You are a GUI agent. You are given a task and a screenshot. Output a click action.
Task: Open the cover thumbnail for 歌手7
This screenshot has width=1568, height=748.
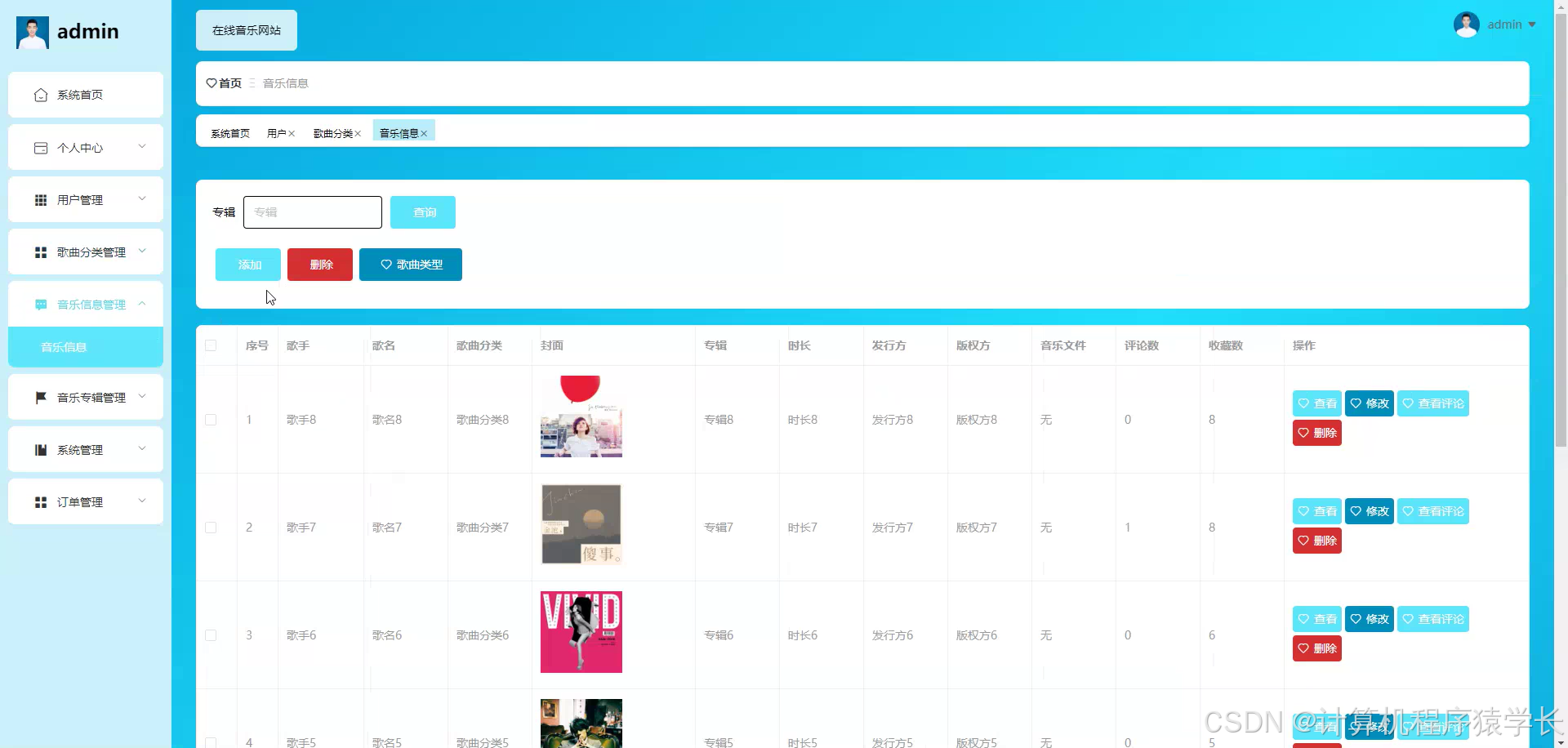point(581,524)
